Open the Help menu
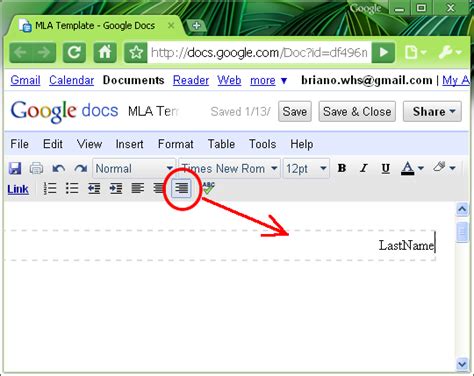 (302, 144)
